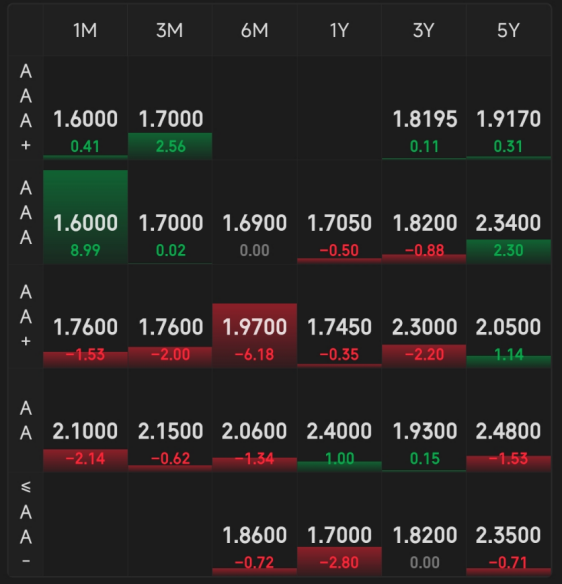Select the 5Y column header
This screenshot has height=584, width=562.
508,30
